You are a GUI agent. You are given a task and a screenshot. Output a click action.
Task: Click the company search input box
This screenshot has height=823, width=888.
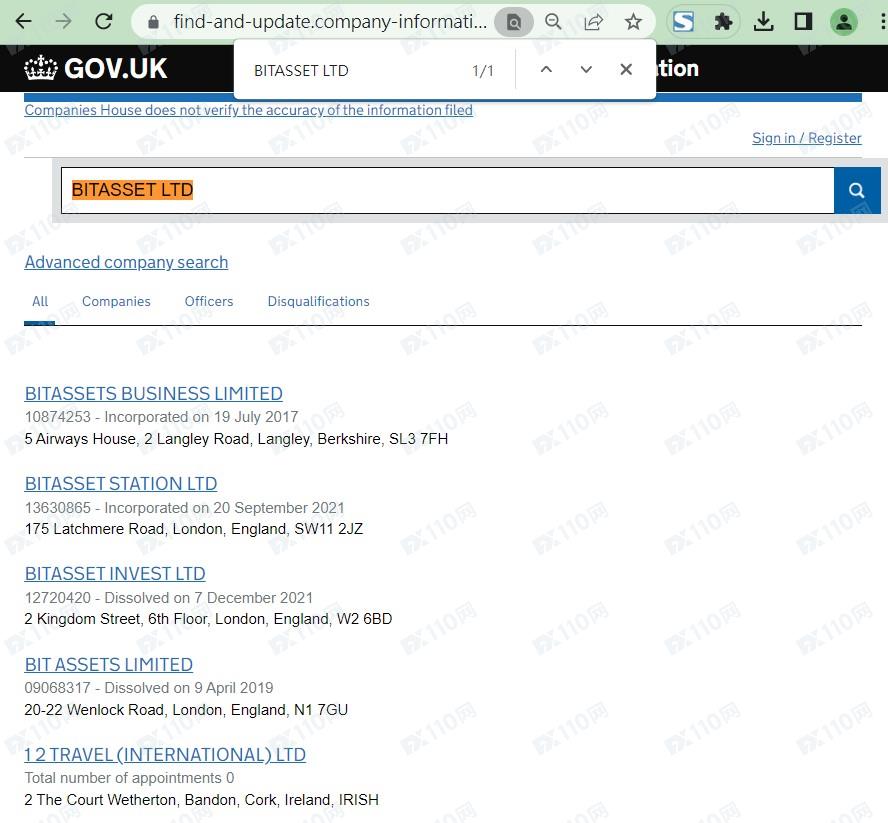(447, 190)
